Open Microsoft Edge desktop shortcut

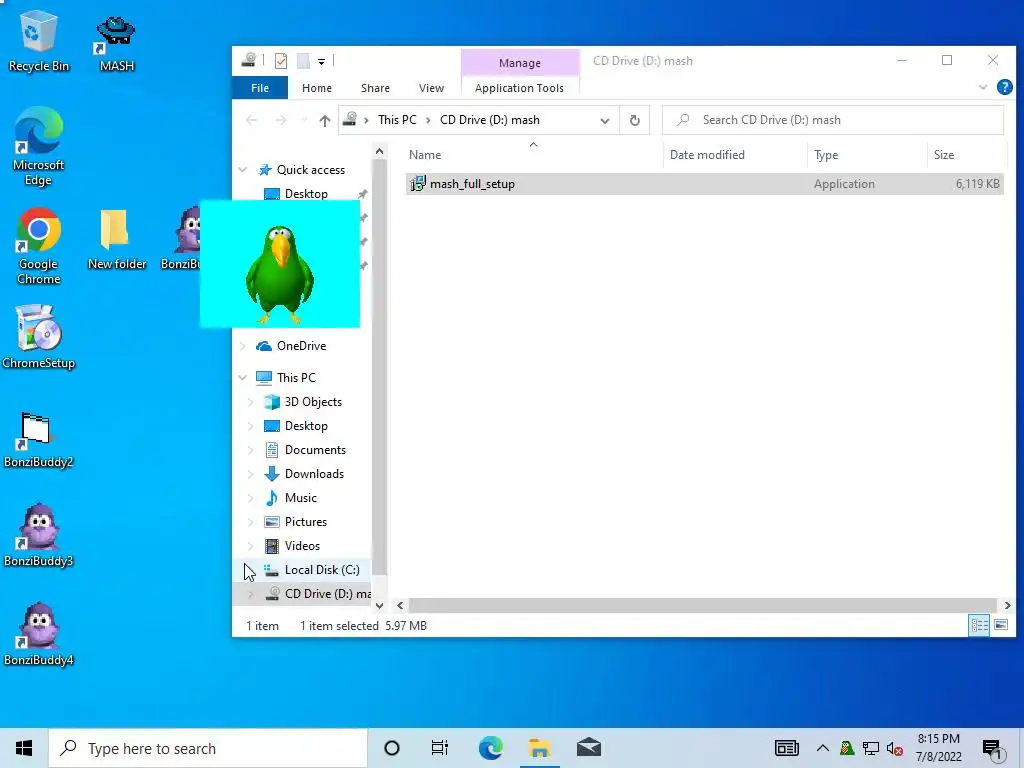[38, 145]
